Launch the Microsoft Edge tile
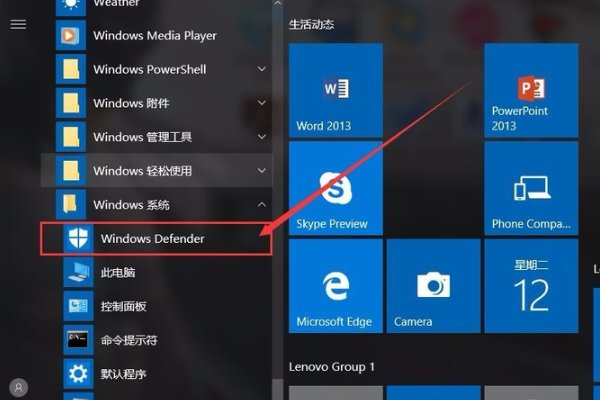 [x=336, y=286]
